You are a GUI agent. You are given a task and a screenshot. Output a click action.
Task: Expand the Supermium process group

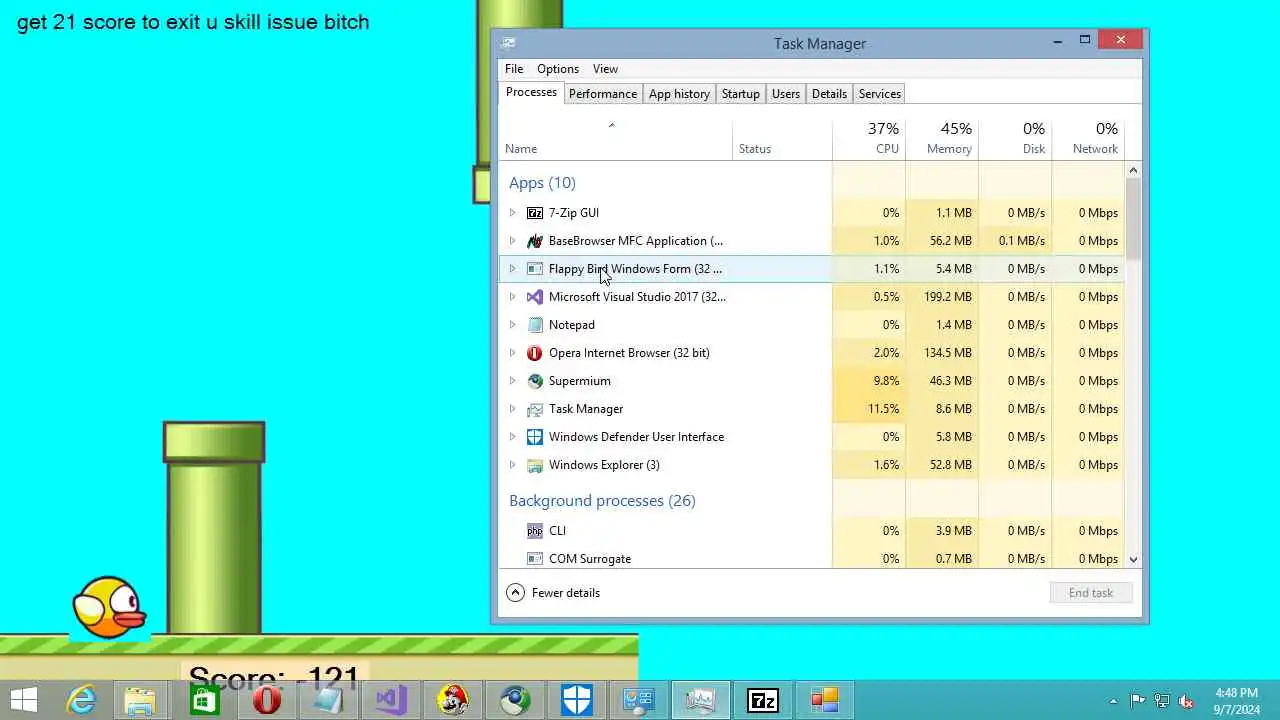tap(513, 381)
